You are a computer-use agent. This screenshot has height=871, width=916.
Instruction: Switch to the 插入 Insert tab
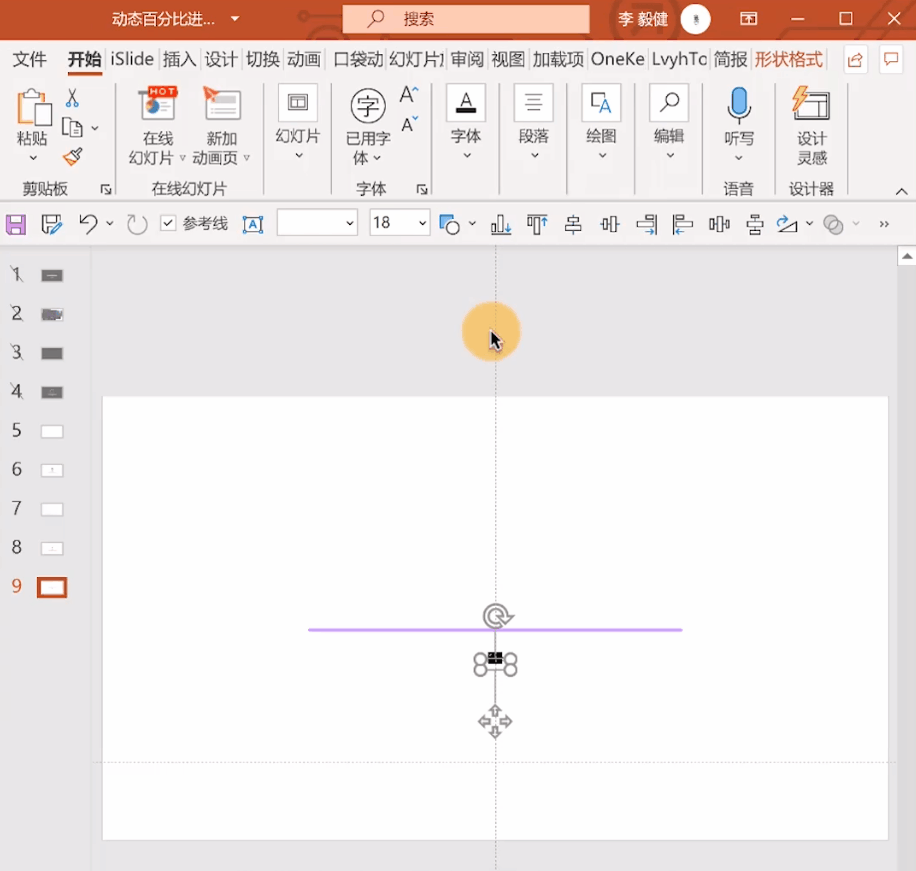(x=179, y=59)
